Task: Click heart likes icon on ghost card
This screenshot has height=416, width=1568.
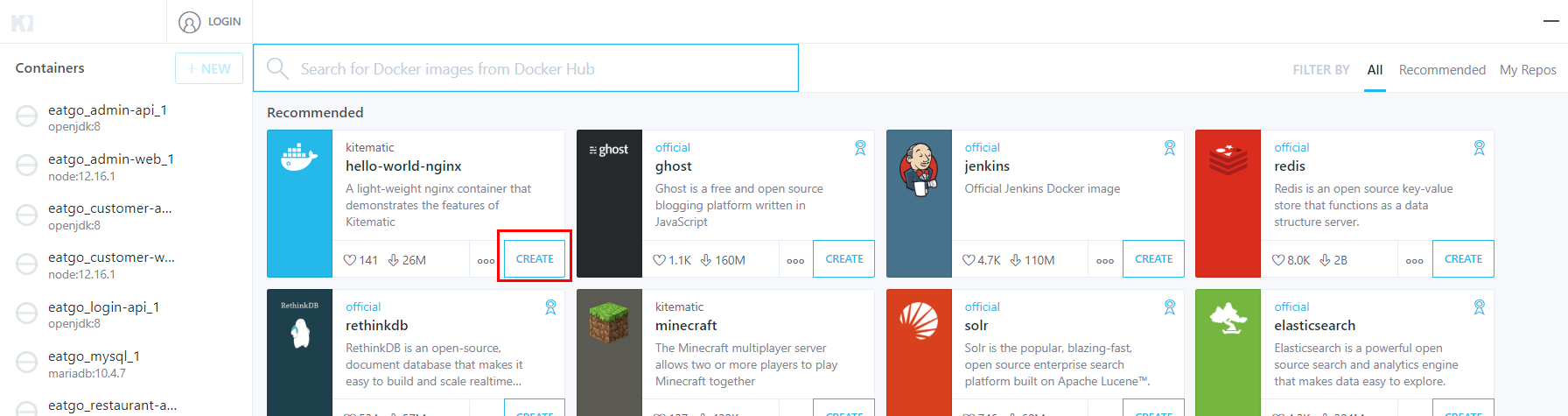Action: pyautogui.click(x=660, y=260)
